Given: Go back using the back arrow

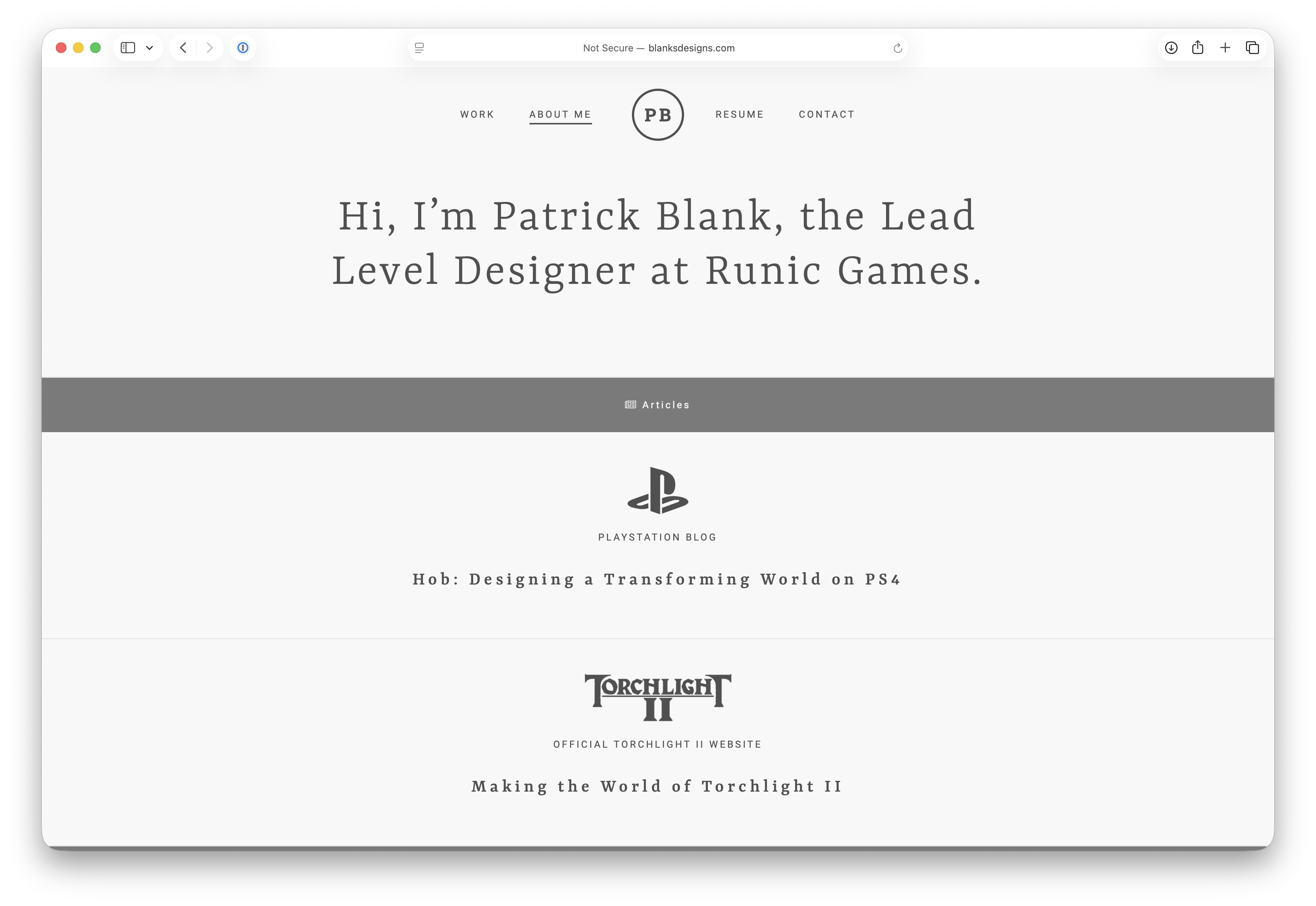Looking at the screenshot, I should point(183,48).
